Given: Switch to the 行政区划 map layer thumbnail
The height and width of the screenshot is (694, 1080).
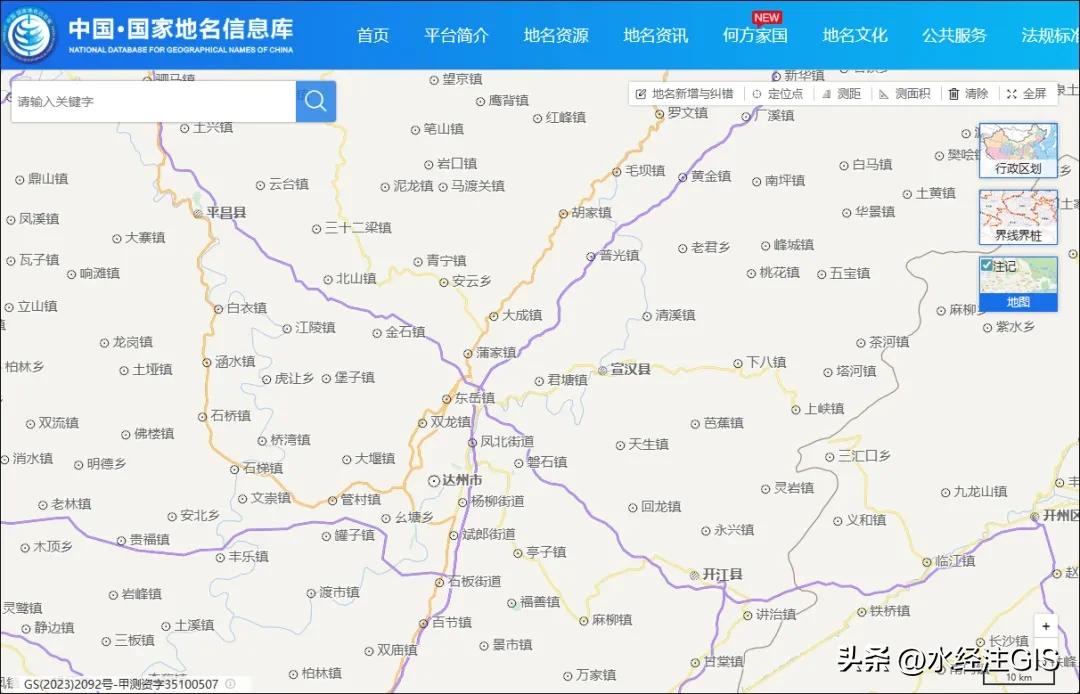Looking at the screenshot, I should coord(1018,151).
